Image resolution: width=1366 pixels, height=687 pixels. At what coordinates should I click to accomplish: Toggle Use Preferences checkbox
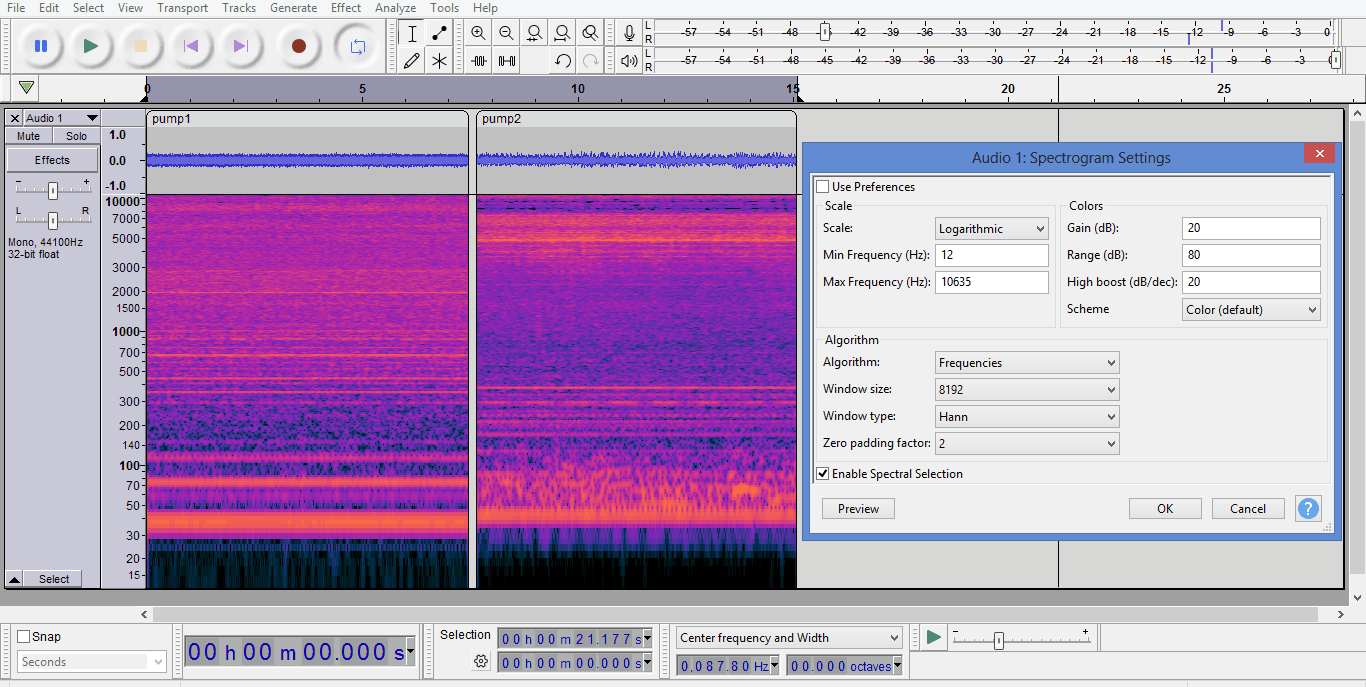point(823,187)
